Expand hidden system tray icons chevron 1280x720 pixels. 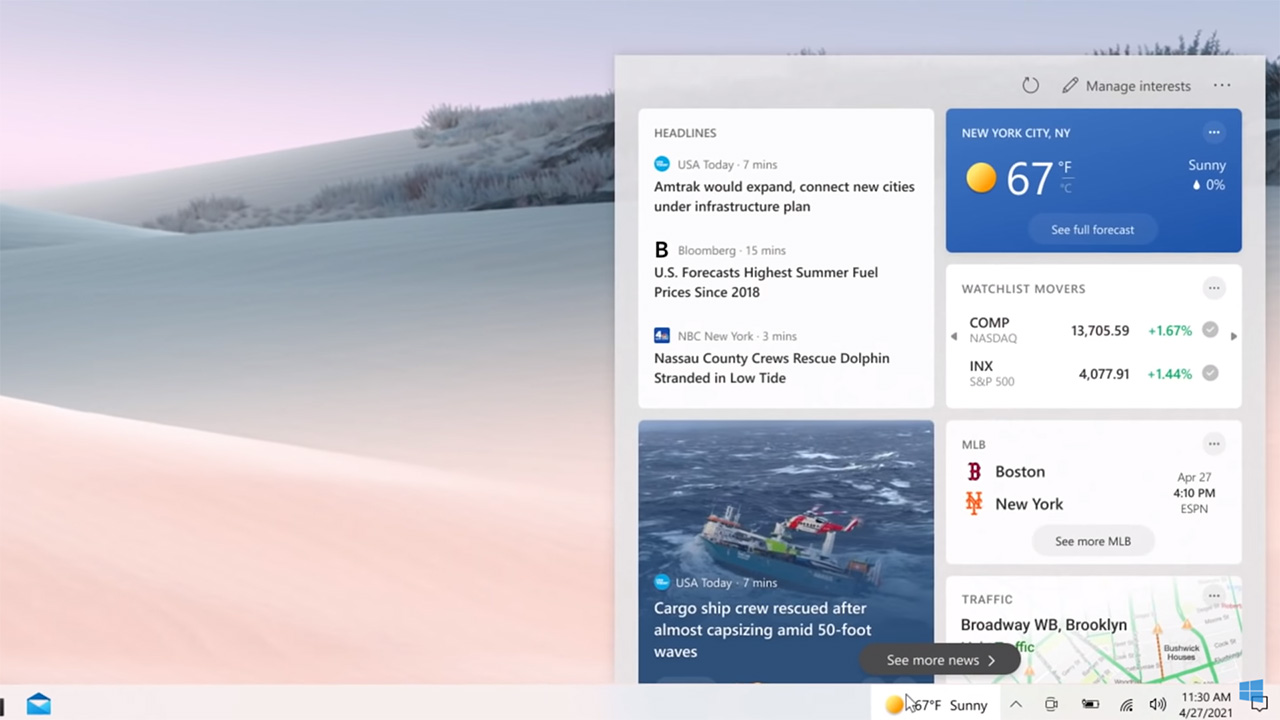tap(1016, 705)
